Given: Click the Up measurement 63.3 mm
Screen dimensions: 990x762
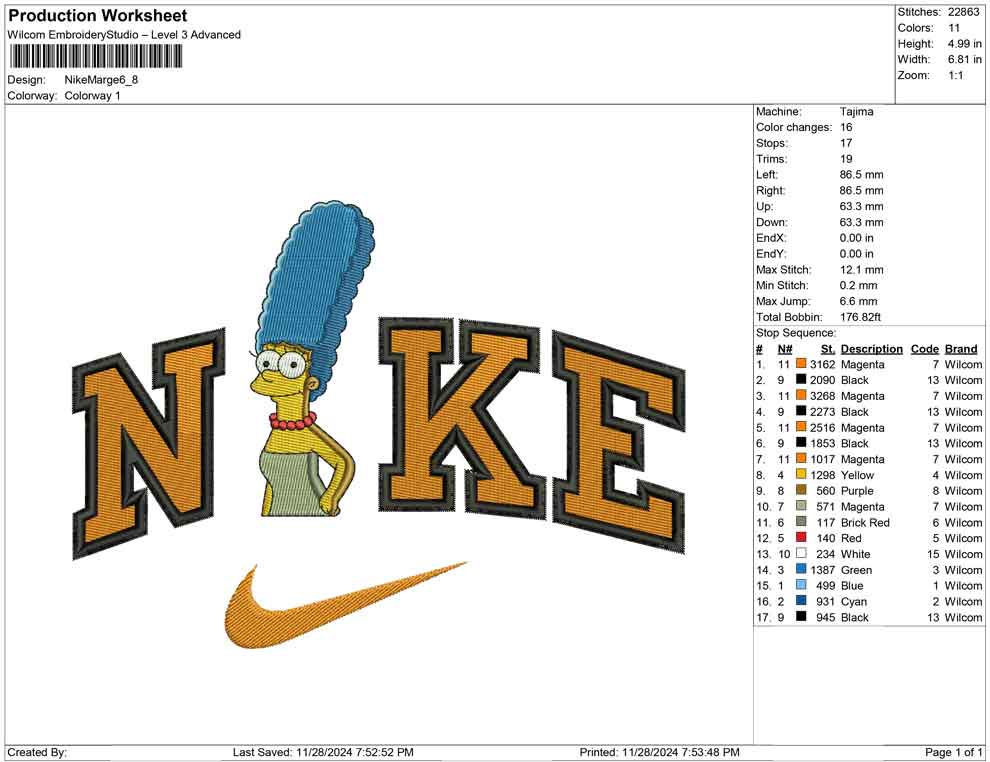Looking at the screenshot, I should click(861, 206).
